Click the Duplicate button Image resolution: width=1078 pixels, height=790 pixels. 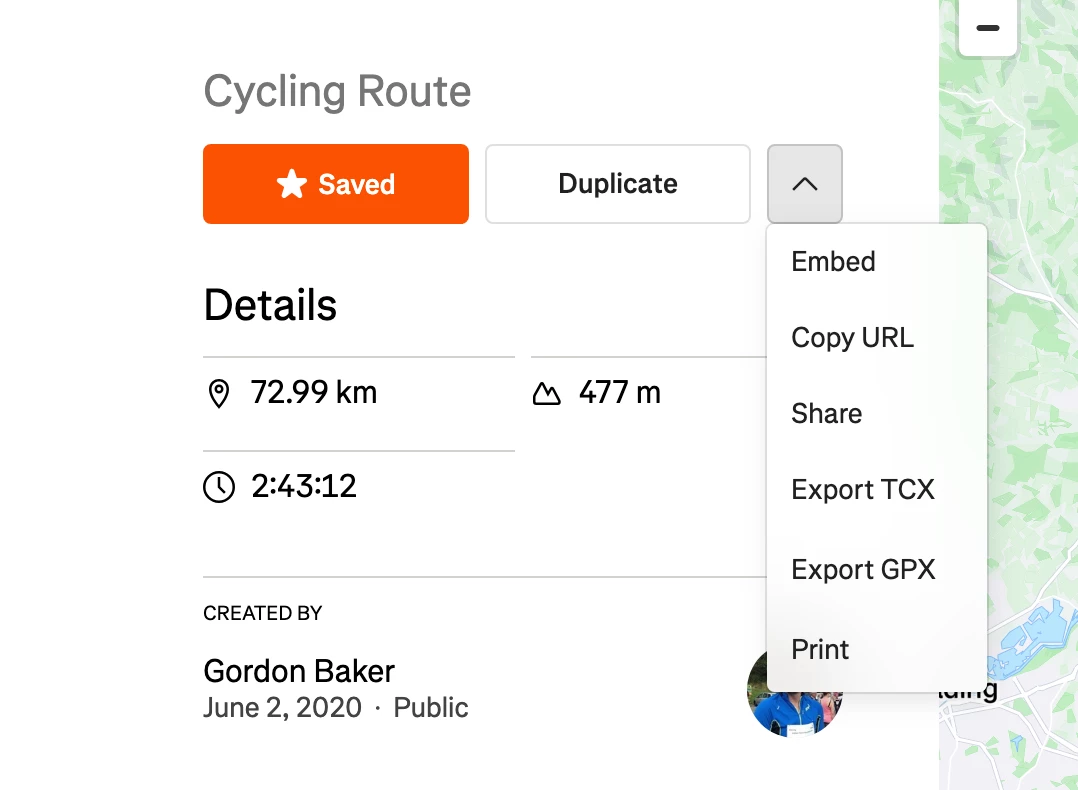[x=617, y=184]
